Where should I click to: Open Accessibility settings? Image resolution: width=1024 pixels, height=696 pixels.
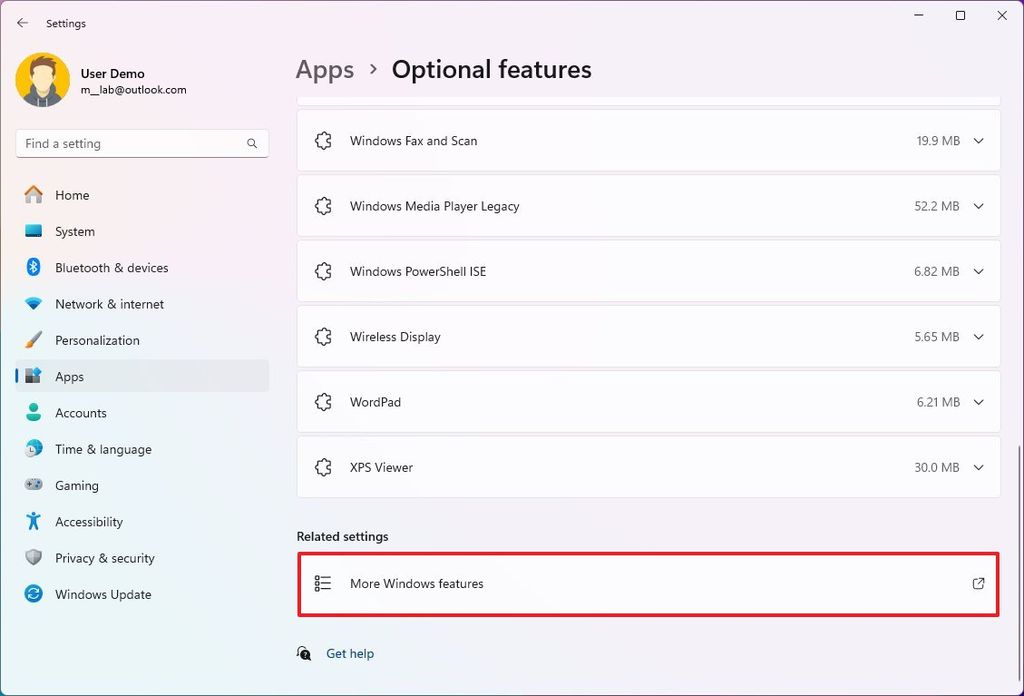(x=89, y=521)
